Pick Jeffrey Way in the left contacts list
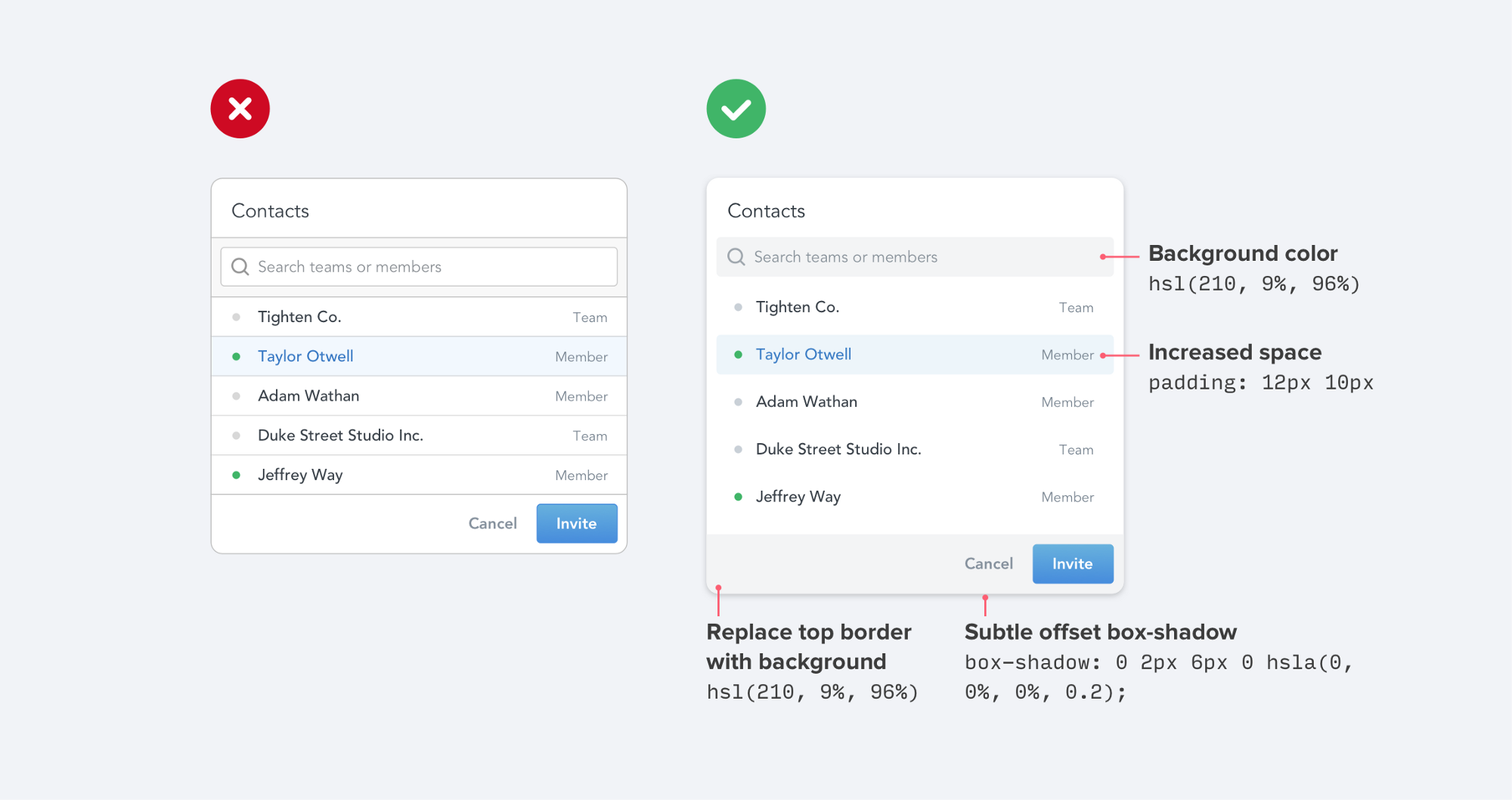 [419, 475]
